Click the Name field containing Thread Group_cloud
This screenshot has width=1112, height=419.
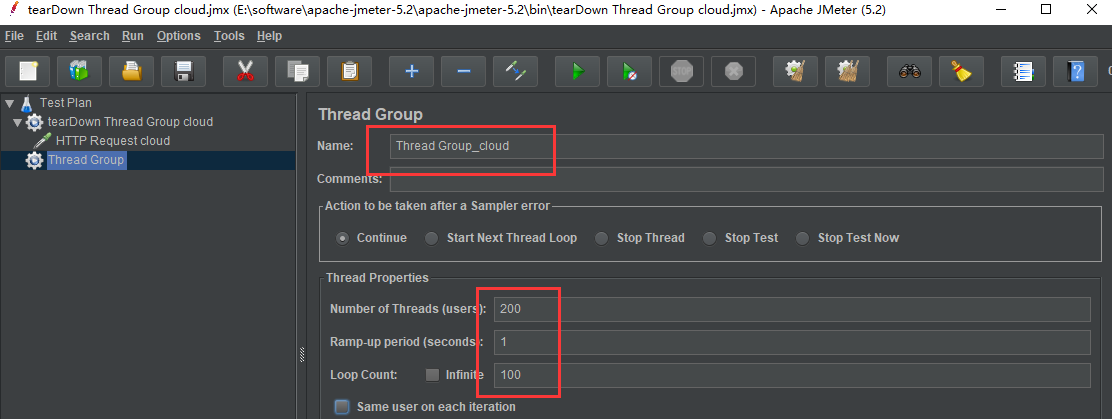point(747,146)
